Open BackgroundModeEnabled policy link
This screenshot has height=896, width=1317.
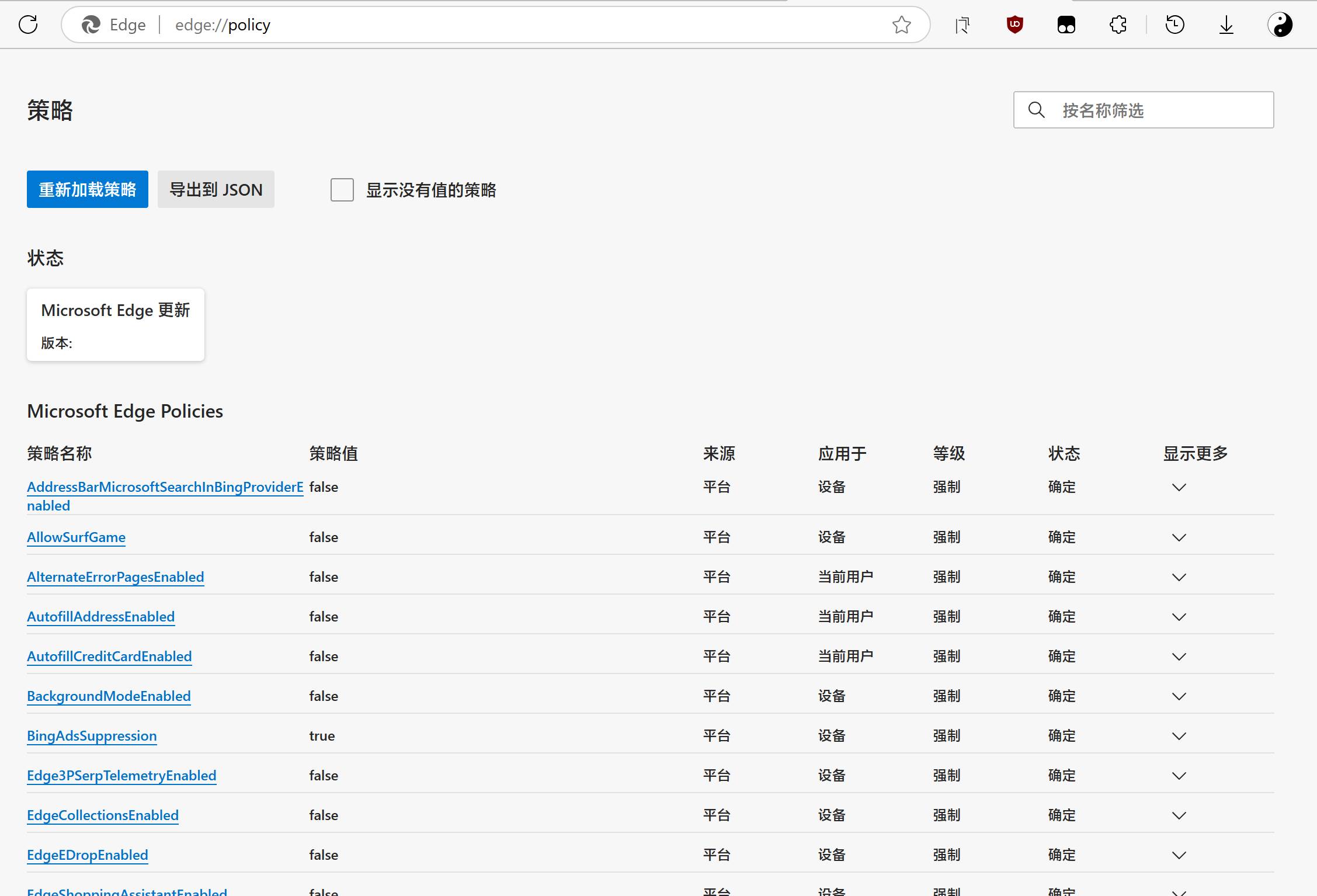[109, 696]
